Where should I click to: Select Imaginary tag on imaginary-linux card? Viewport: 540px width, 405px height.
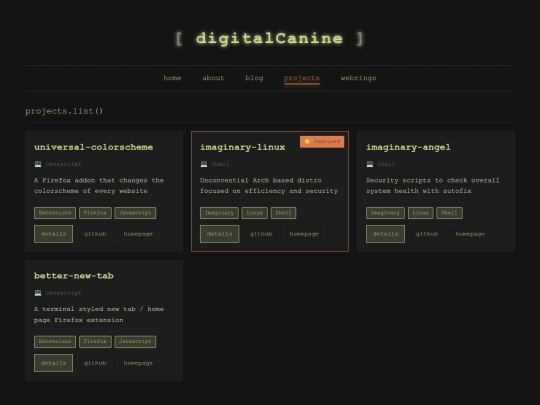pos(219,213)
